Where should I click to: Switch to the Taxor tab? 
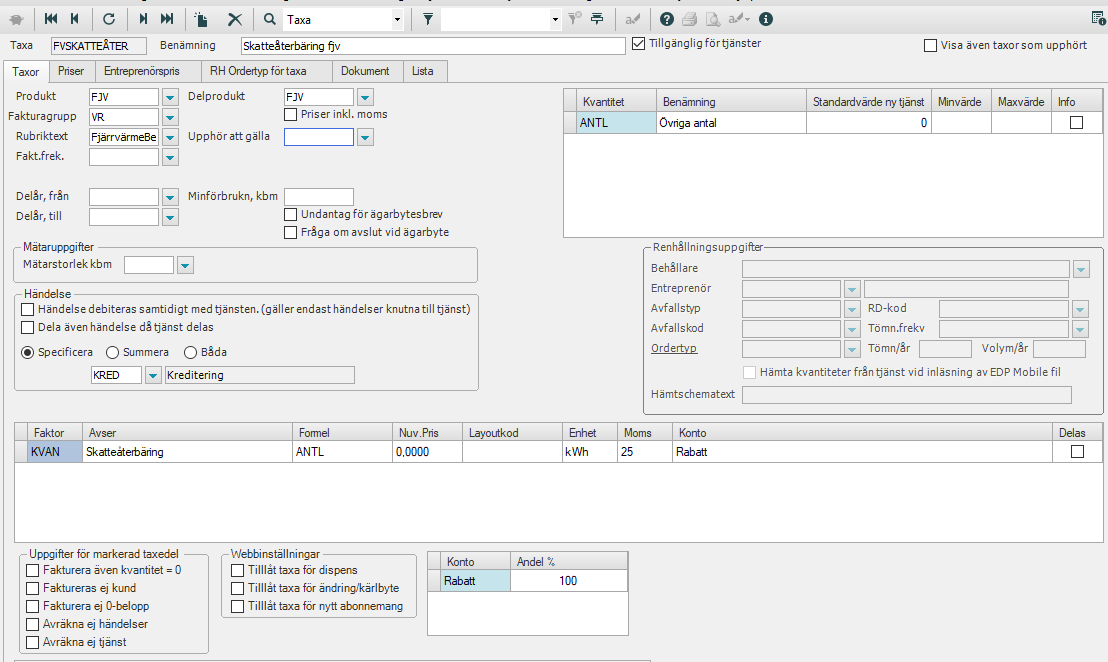(x=25, y=71)
